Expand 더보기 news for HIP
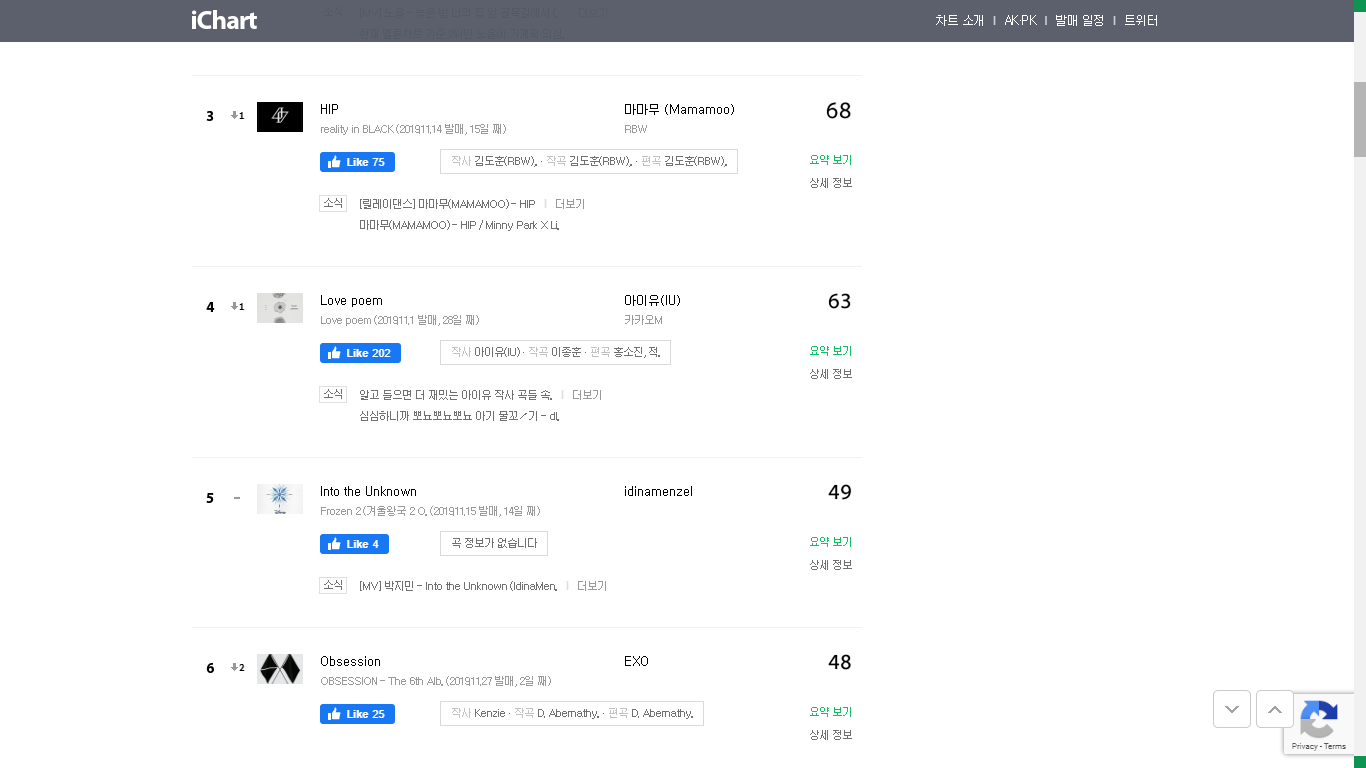 pyautogui.click(x=570, y=204)
